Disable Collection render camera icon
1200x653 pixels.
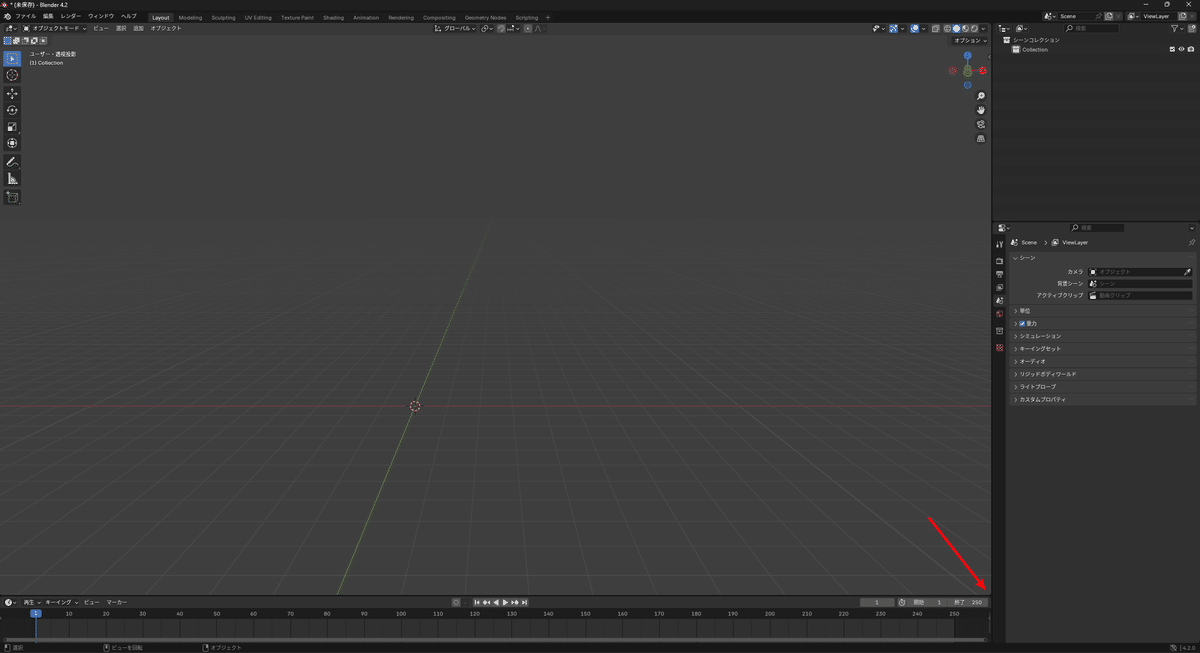(1191, 49)
